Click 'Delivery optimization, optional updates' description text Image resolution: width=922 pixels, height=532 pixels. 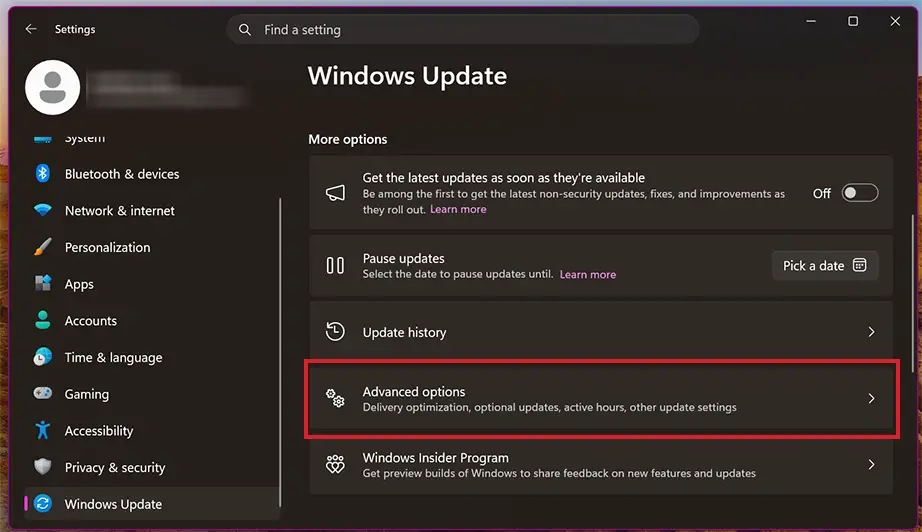click(x=549, y=407)
